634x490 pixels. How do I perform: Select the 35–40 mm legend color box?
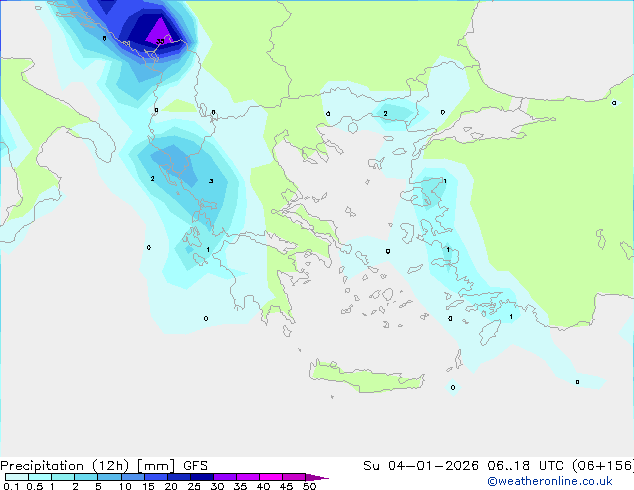[247, 477]
